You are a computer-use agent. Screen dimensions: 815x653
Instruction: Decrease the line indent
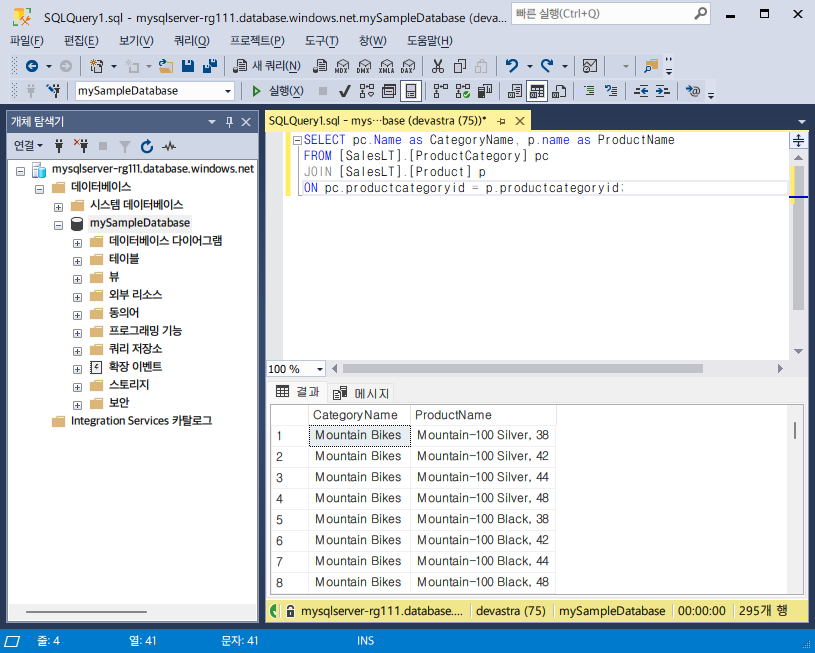pos(641,92)
